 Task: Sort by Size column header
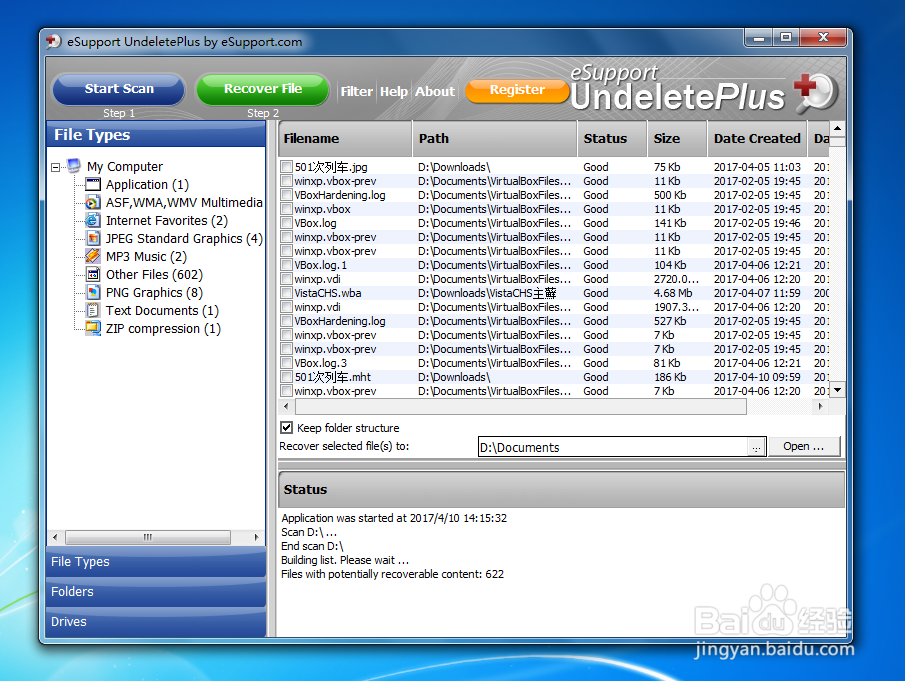click(x=677, y=139)
